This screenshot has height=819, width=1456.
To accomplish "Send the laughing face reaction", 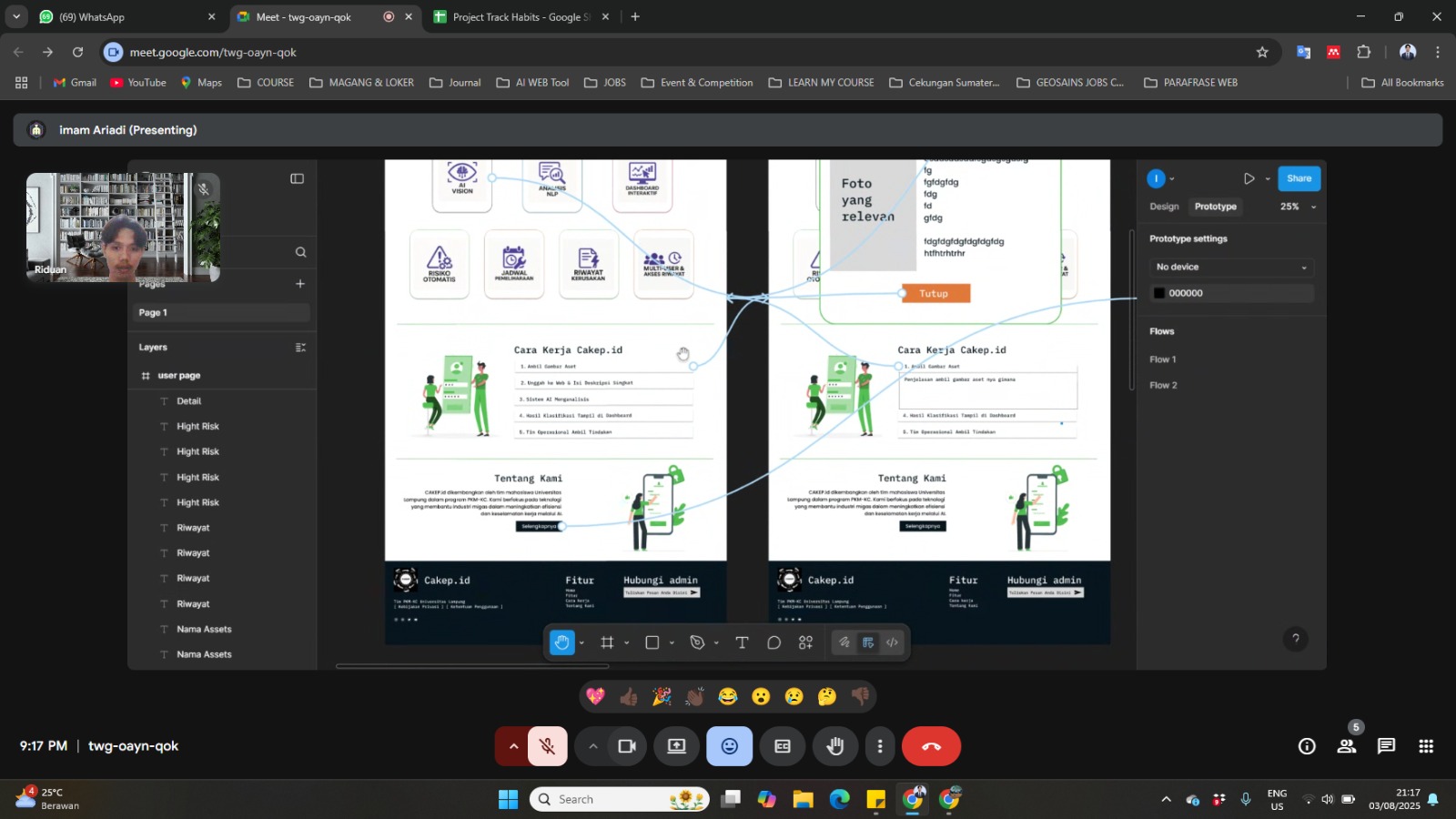I will [727, 697].
